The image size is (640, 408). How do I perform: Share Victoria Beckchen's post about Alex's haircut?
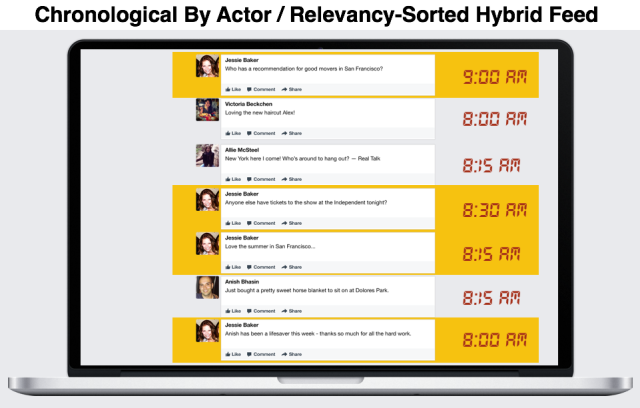pos(292,133)
